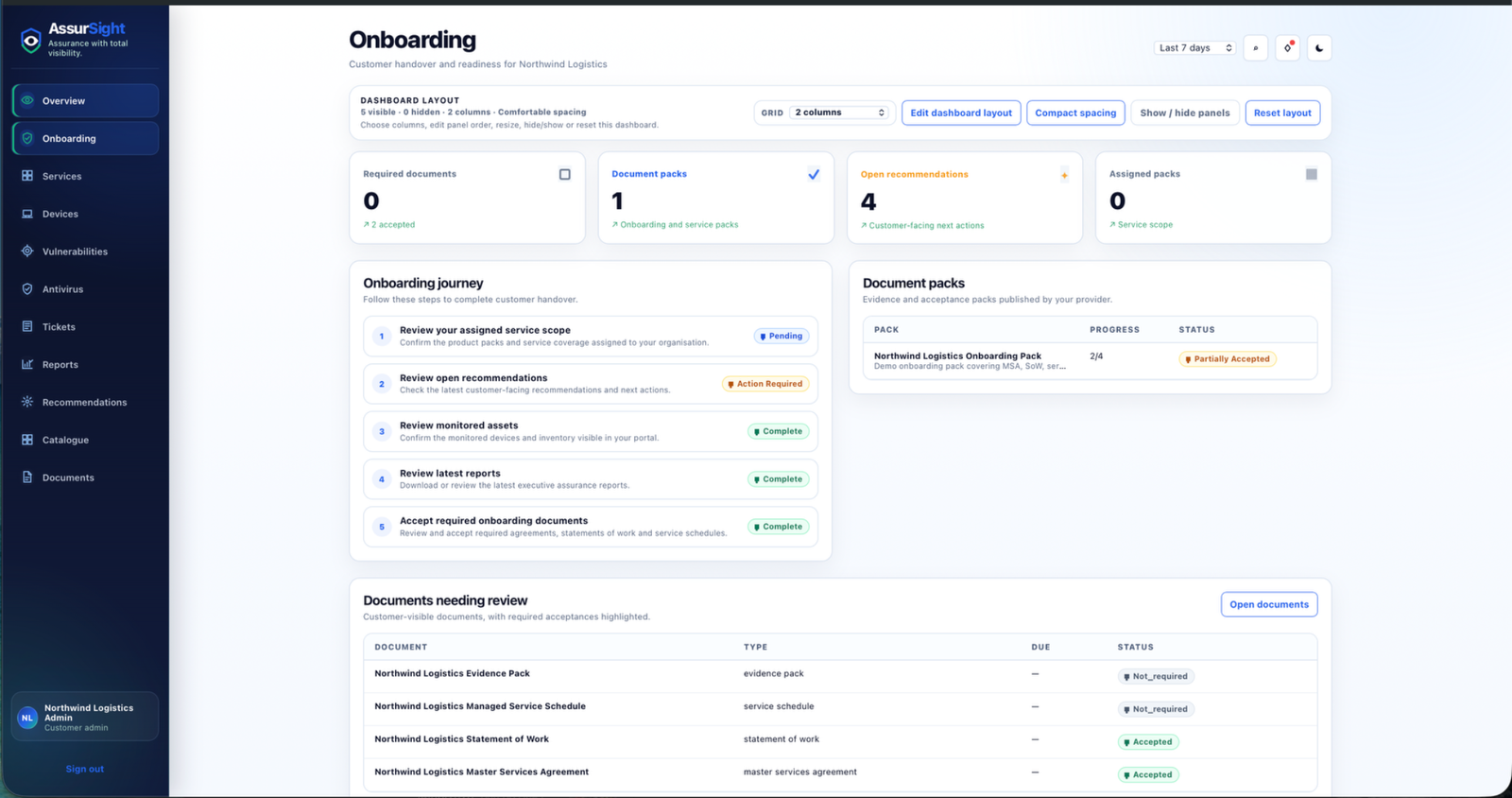This screenshot has width=1512, height=798.
Task: Click Northwind Logistics Evidence Pack document
Action: tap(452, 674)
